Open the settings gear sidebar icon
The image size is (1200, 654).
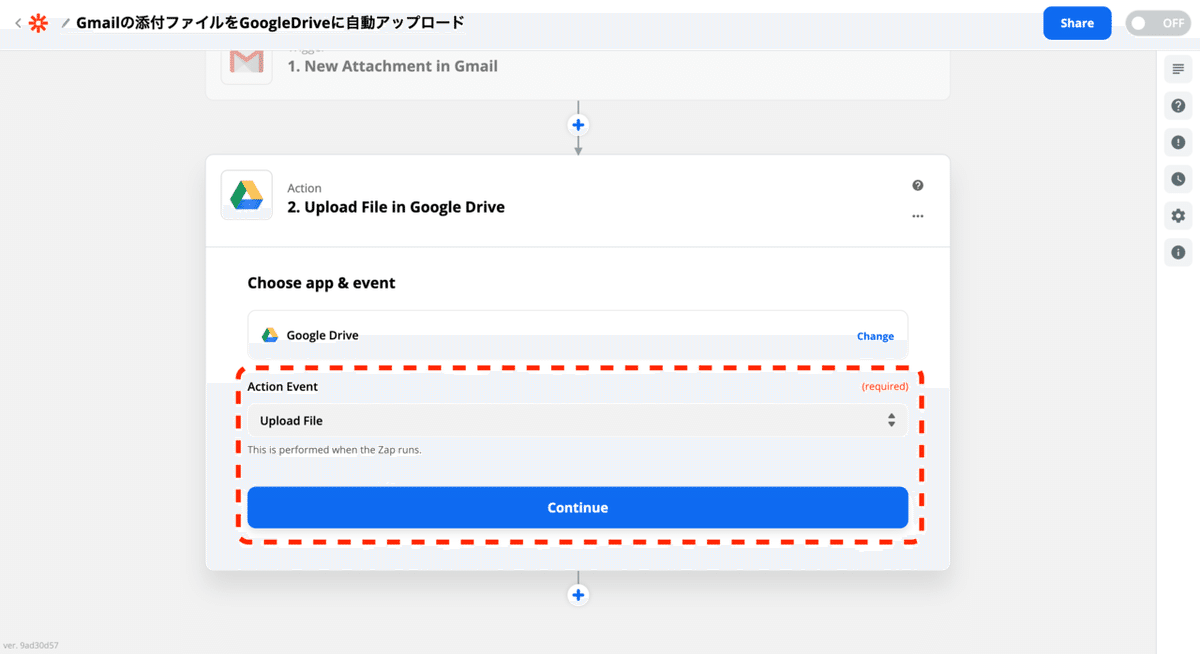[1178, 216]
